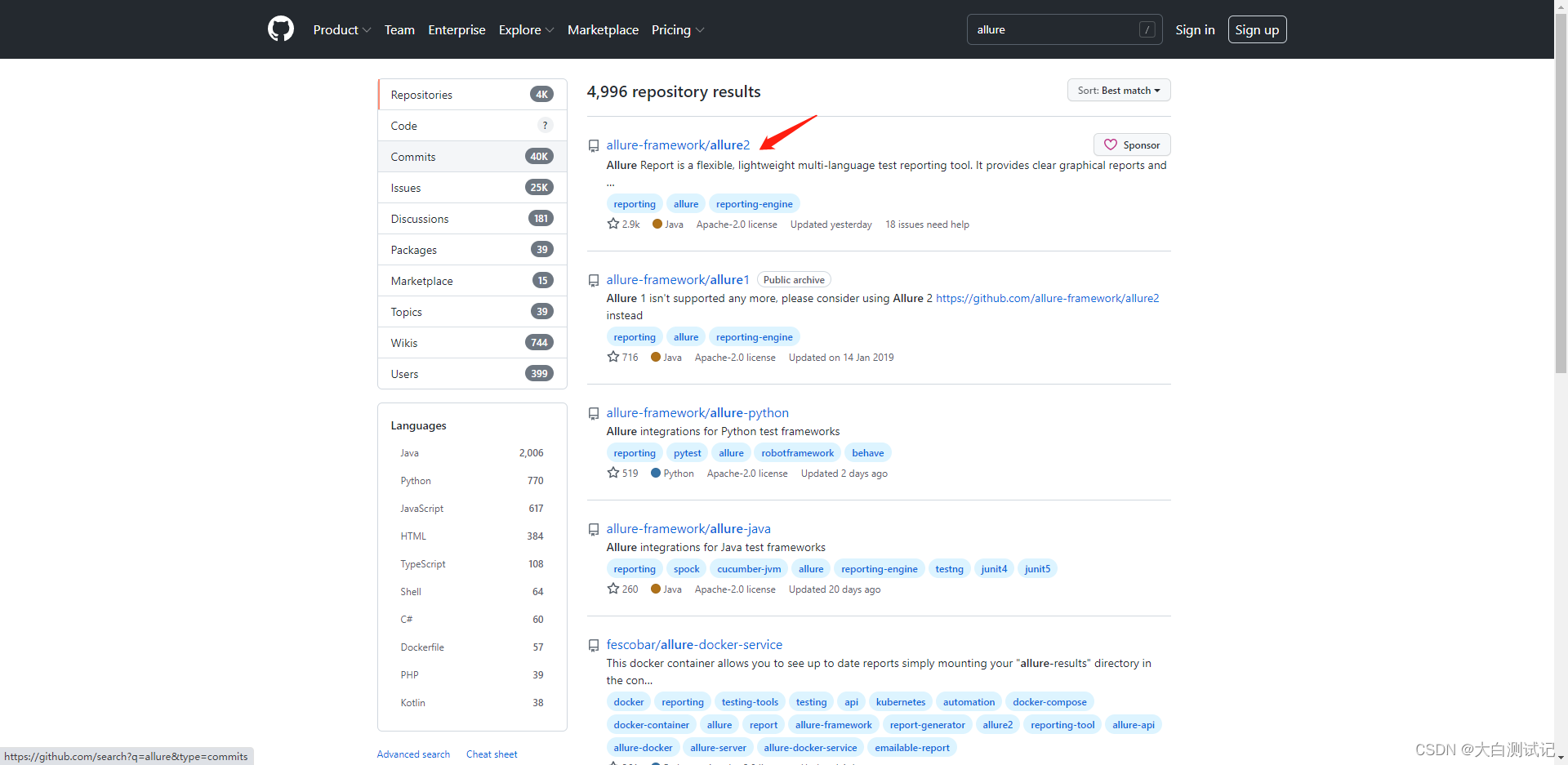Open the allure-framework/allure-python repository link
Viewport: 1568px width, 765px height.
pos(697,412)
